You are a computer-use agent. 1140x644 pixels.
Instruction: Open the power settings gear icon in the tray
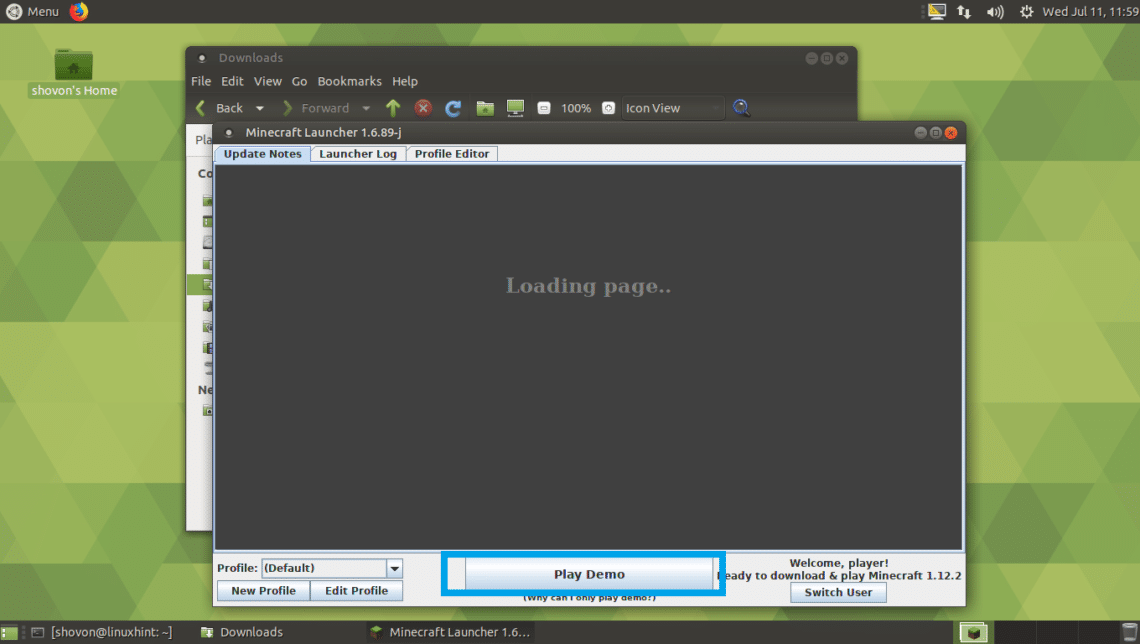[1026, 12]
